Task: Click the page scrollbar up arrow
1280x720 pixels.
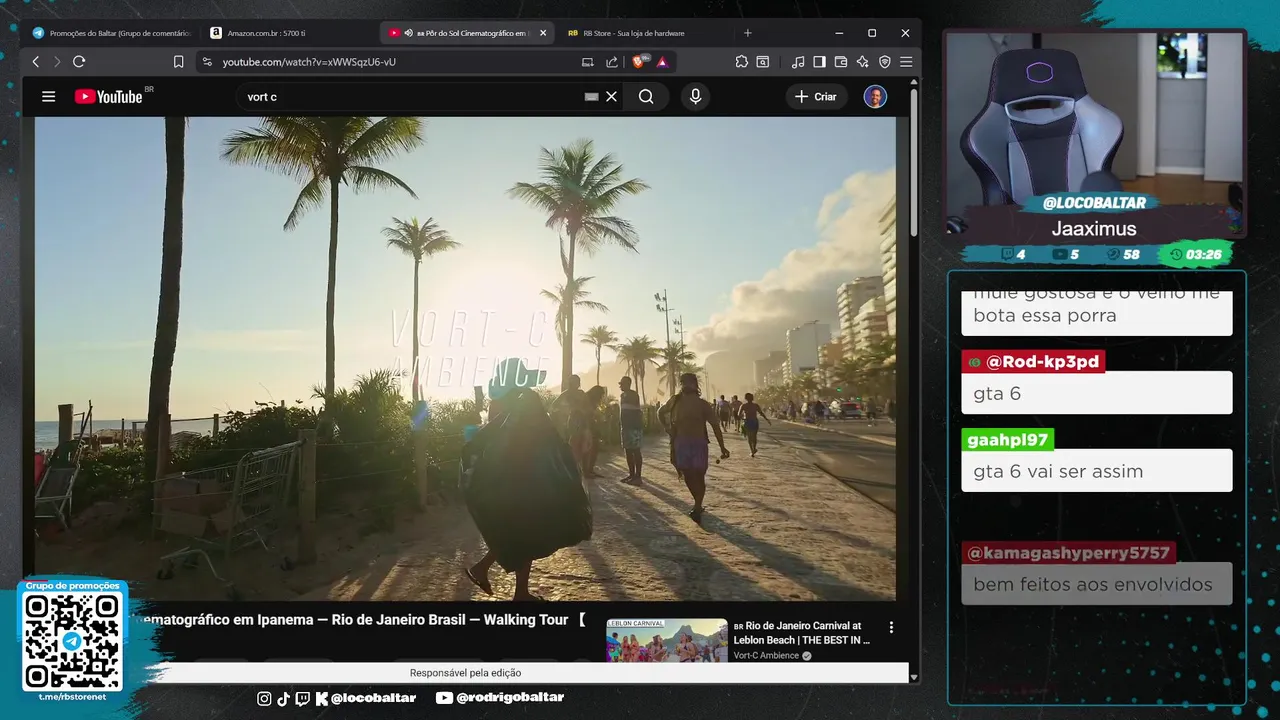Action: point(914,82)
